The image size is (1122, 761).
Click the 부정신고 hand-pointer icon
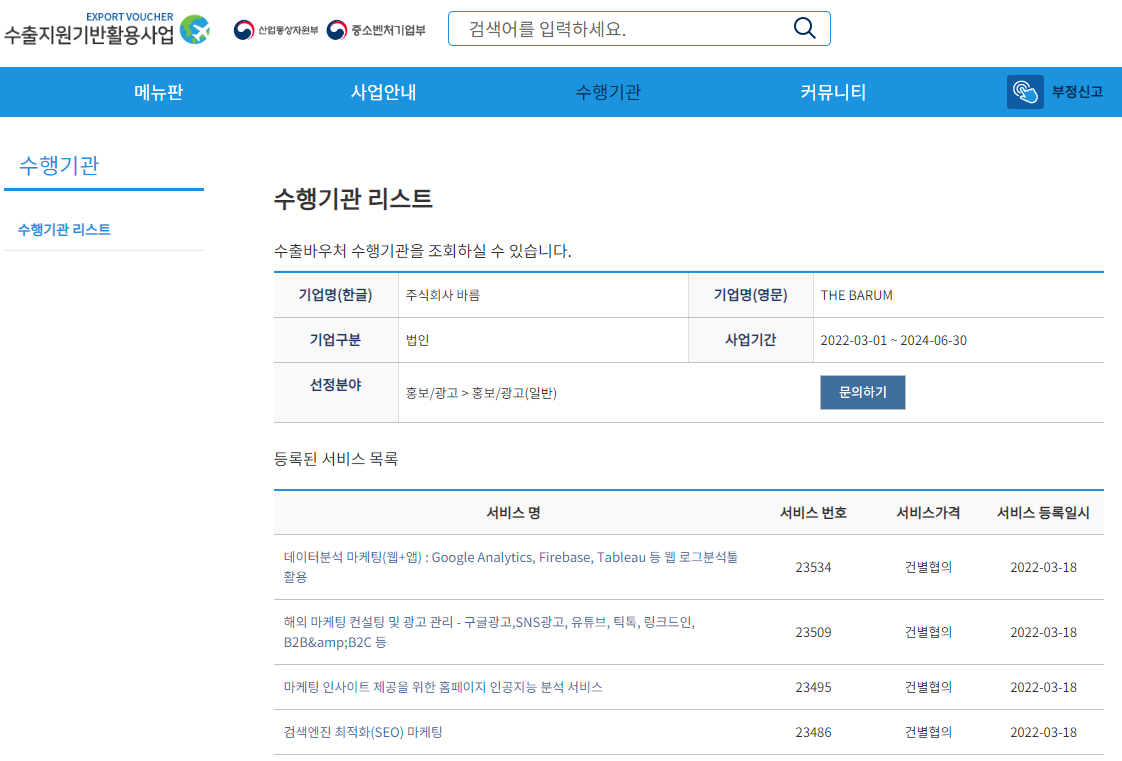(1025, 92)
